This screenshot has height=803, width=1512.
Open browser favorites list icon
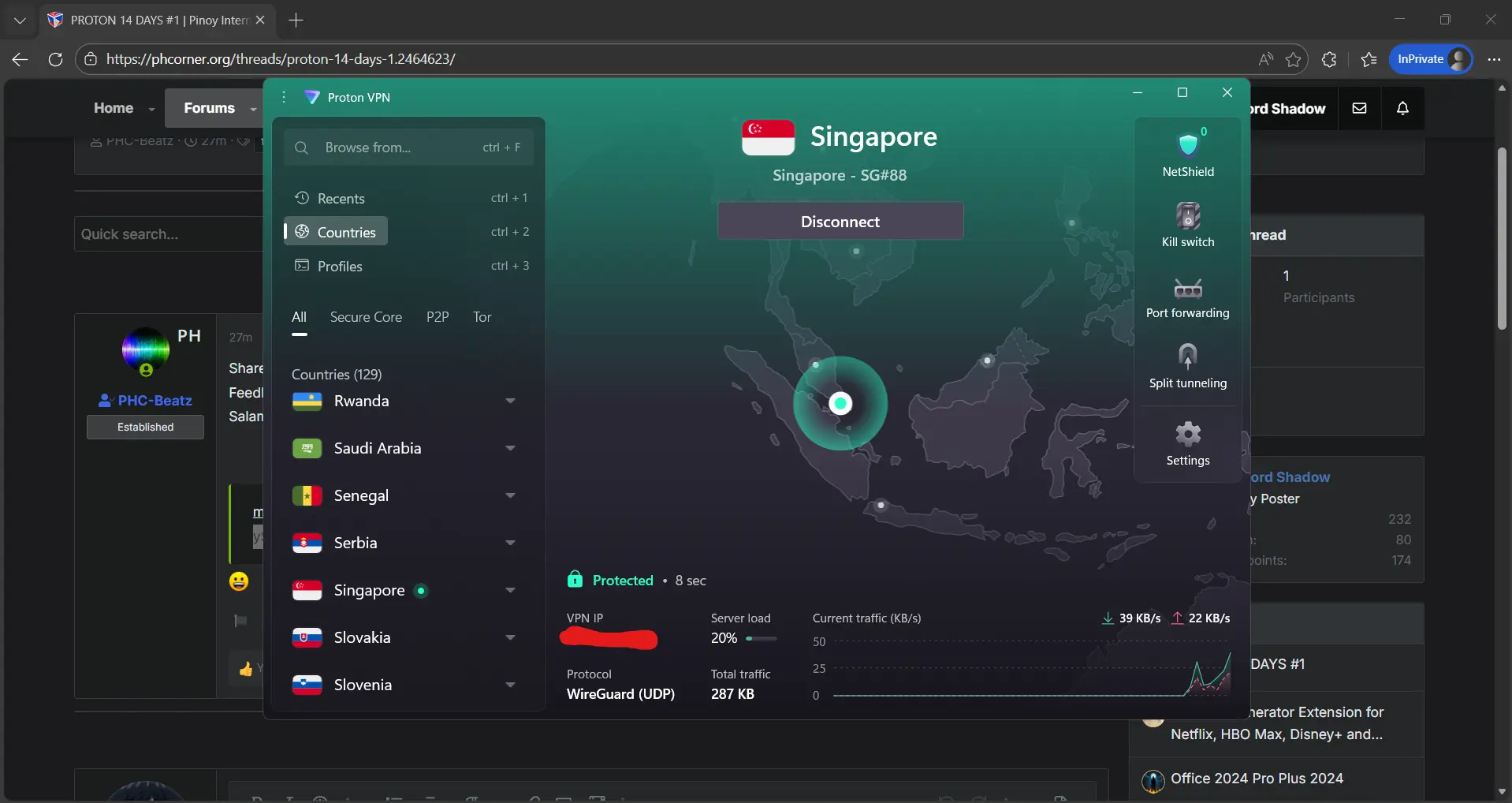pyautogui.click(x=1369, y=59)
